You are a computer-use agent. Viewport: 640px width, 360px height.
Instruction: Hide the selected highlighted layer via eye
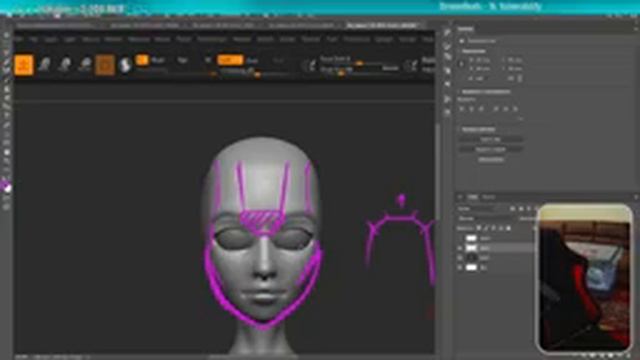click(460, 248)
